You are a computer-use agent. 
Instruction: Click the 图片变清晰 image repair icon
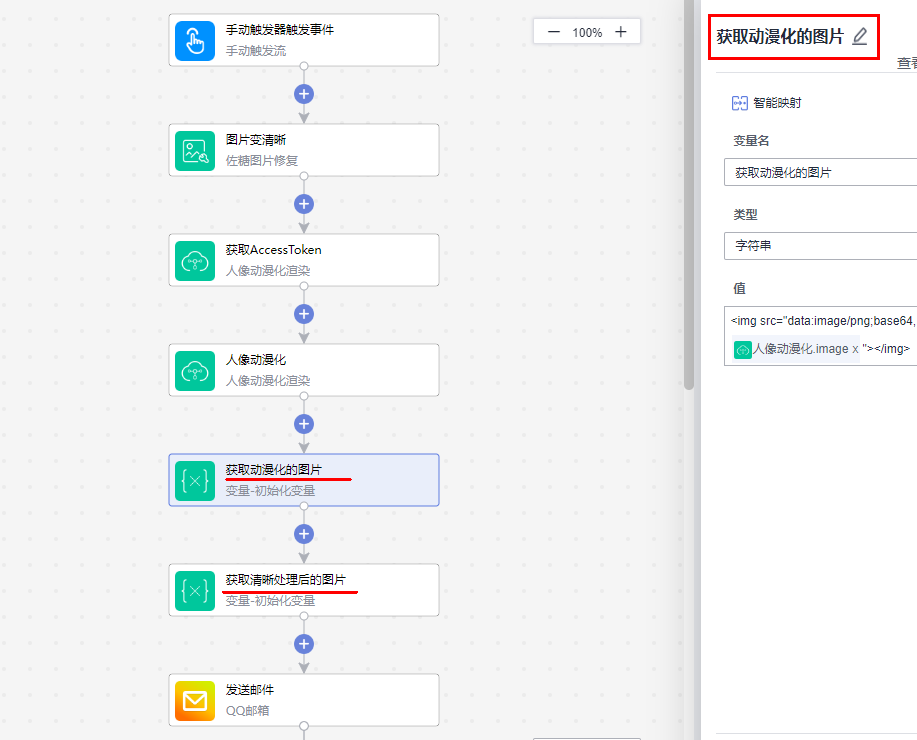pyautogui.click(x=195, y=151)
